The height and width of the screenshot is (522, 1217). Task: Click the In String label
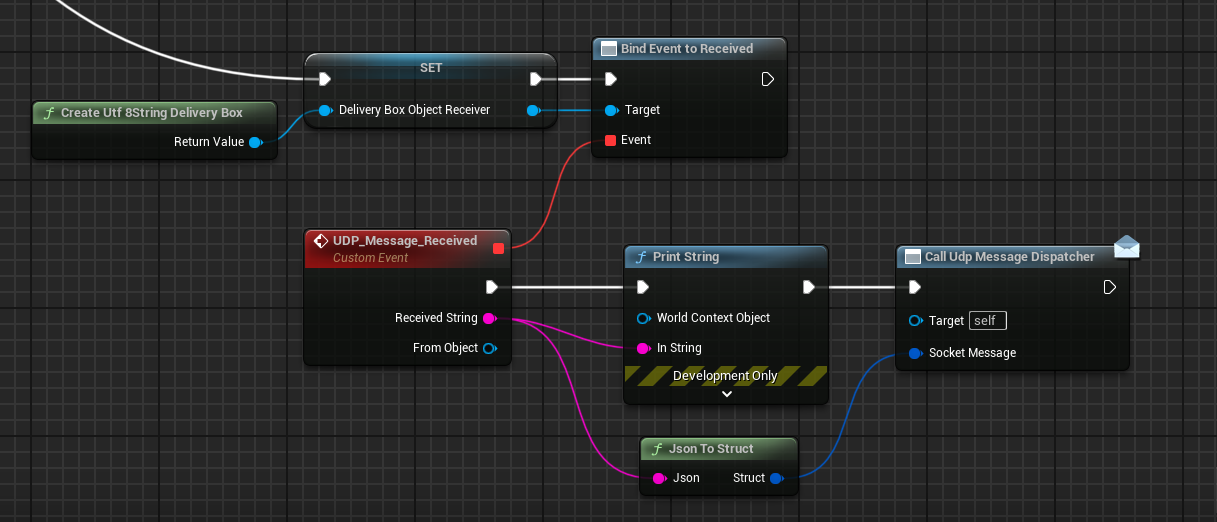click(679, 348)
